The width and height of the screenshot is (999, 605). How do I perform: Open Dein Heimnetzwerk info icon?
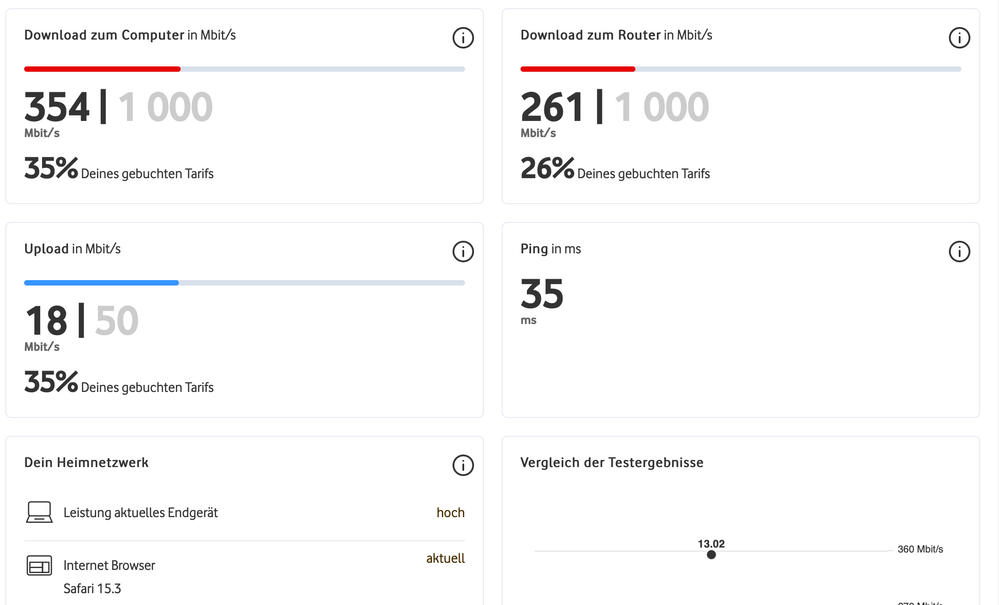[463, 466]
